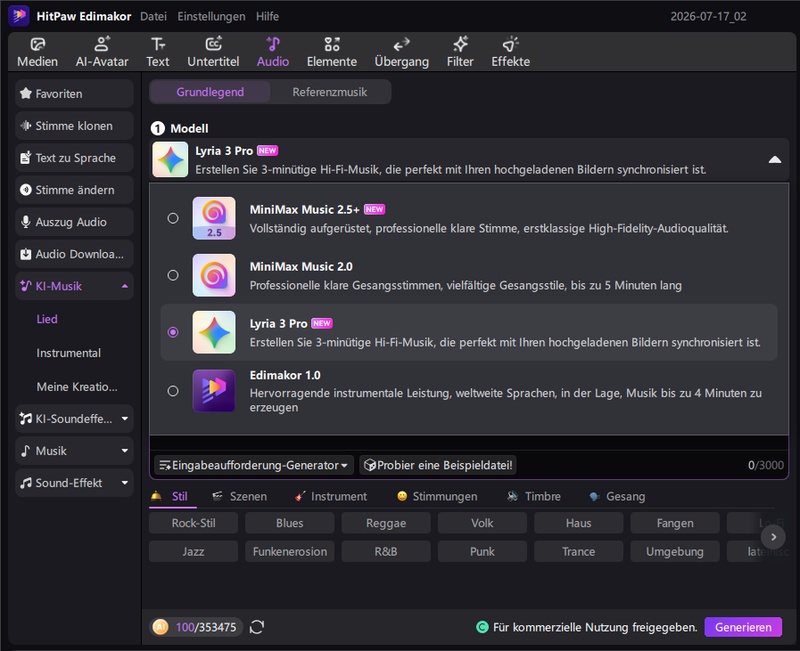This screenshot has width=800, height=651.
Task: Open Instrumental under KI-Musik
Action: click(68, 353)
